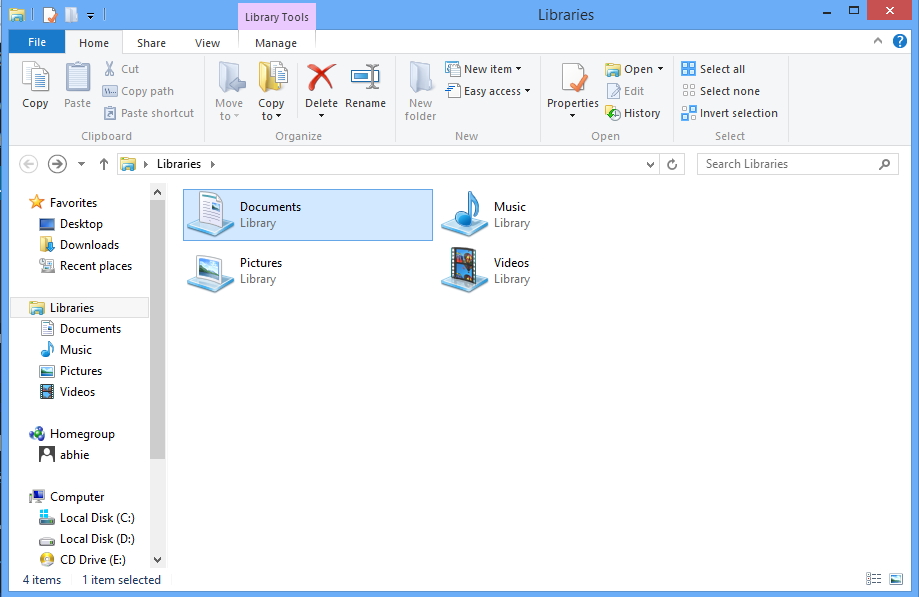The width and height of the screenshot is (919, 597).
Task: Go up one folder level with the up arrow
Action: (x=104, y=164)
